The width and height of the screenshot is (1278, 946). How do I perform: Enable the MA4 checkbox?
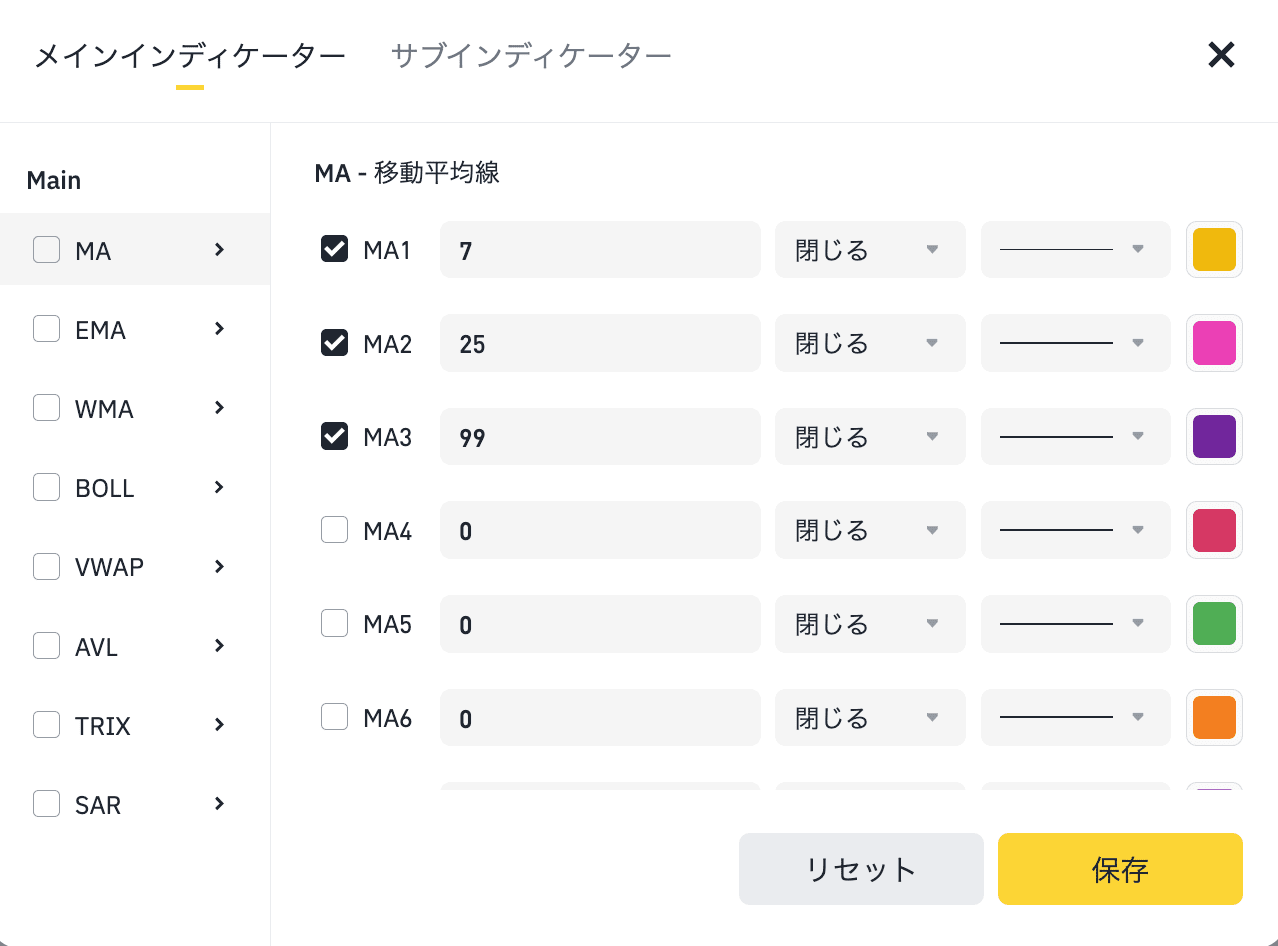click(x=334, y=530)
